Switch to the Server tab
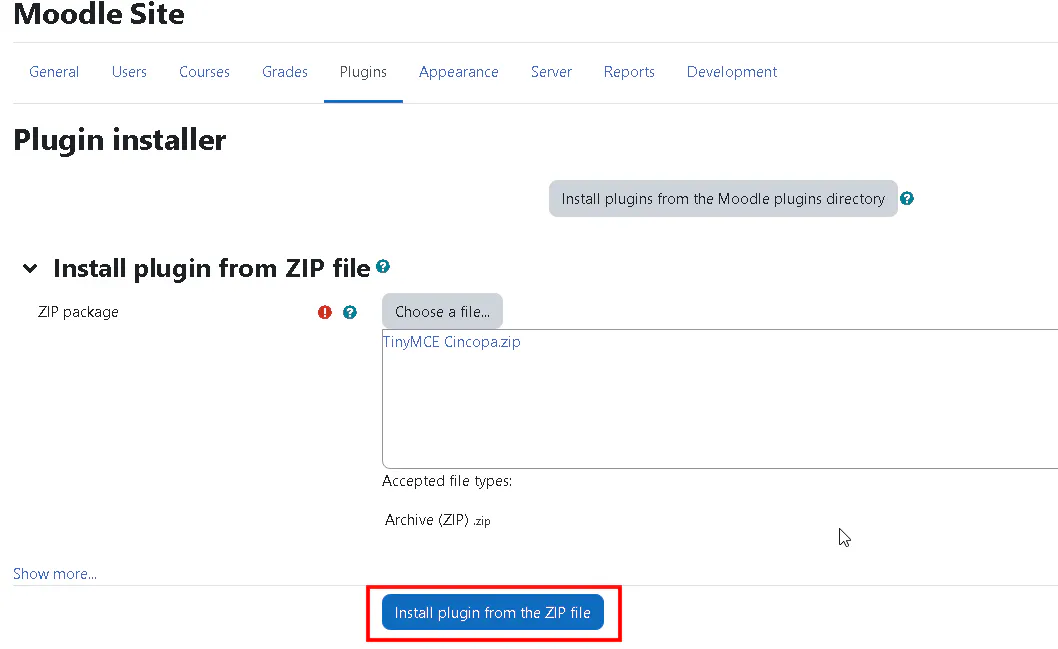This screenshot has height=649, width=1058. pos(551,72)
